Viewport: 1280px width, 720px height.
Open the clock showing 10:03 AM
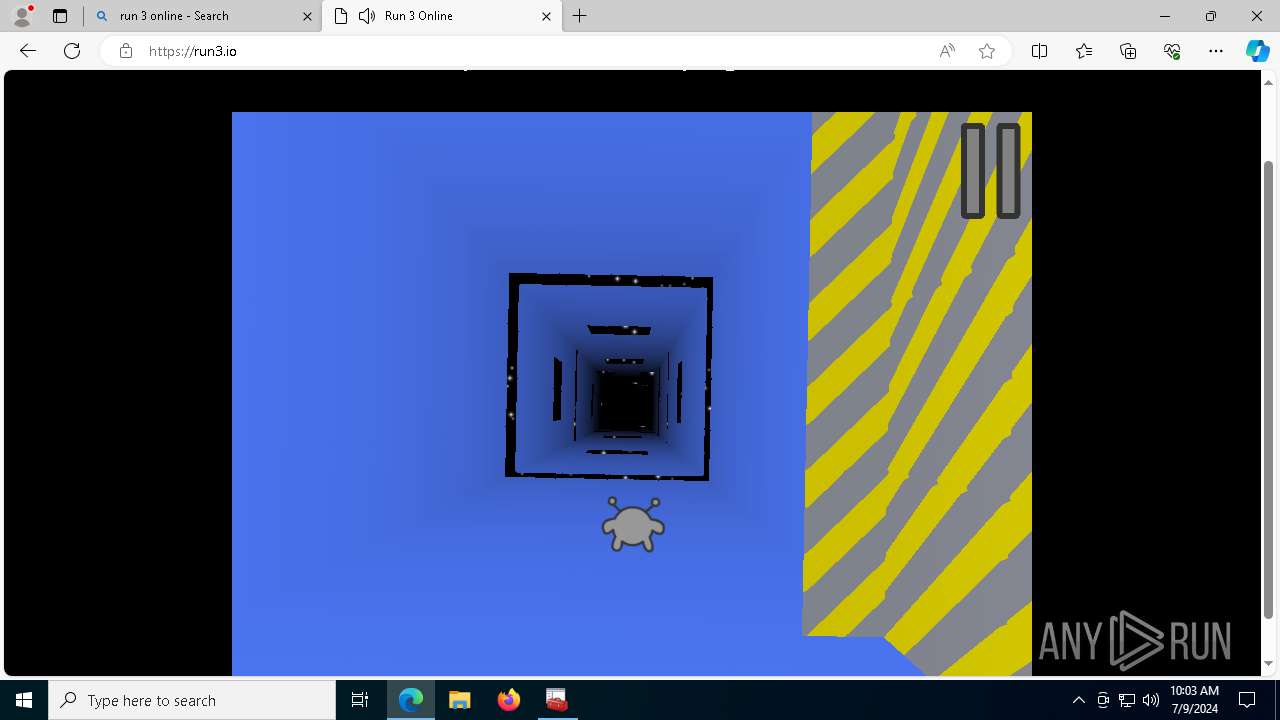[x=1194, y=700]
